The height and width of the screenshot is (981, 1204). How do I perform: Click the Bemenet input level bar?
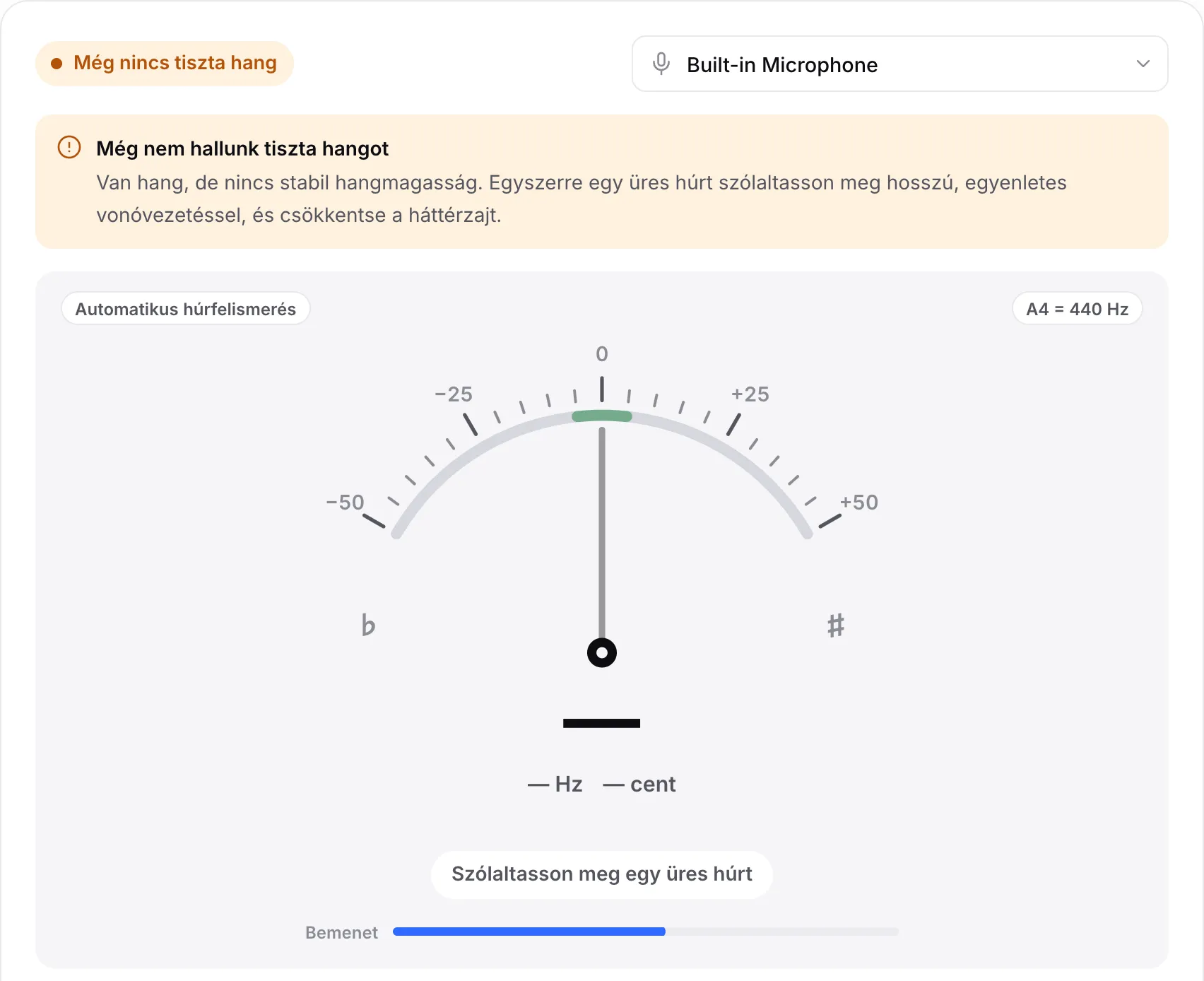(645, 932)
